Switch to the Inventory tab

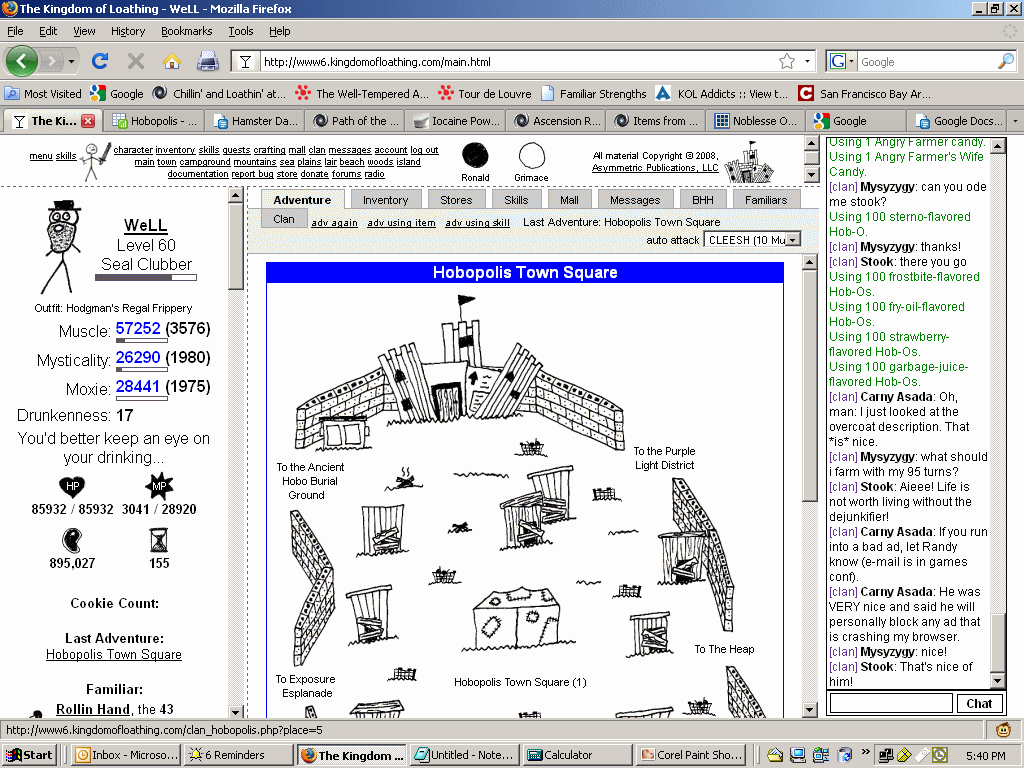(x=385, y=200)
